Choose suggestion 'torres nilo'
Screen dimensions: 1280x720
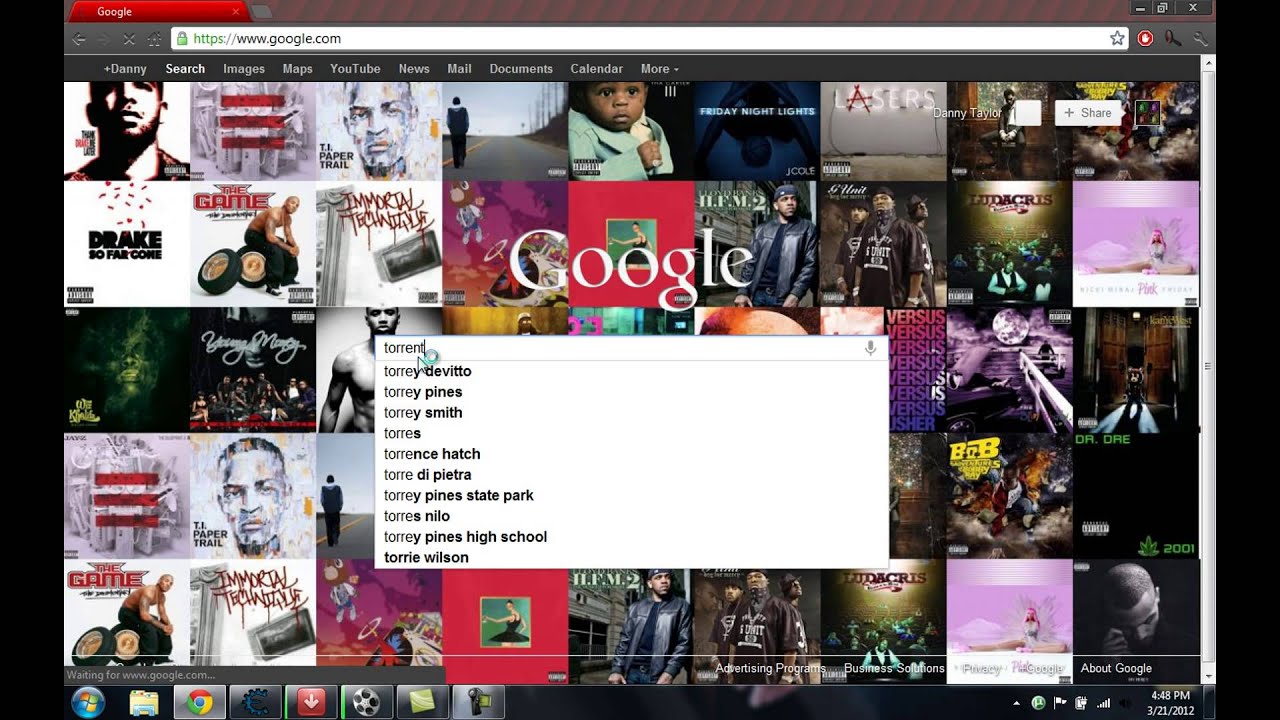[x=631, y=516]
